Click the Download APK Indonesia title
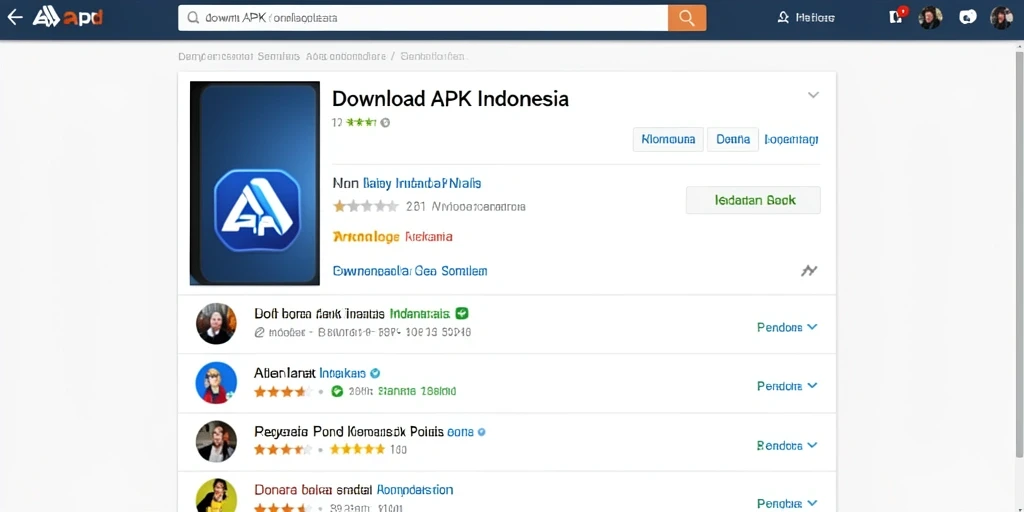1024x512 pixels. 450,99
